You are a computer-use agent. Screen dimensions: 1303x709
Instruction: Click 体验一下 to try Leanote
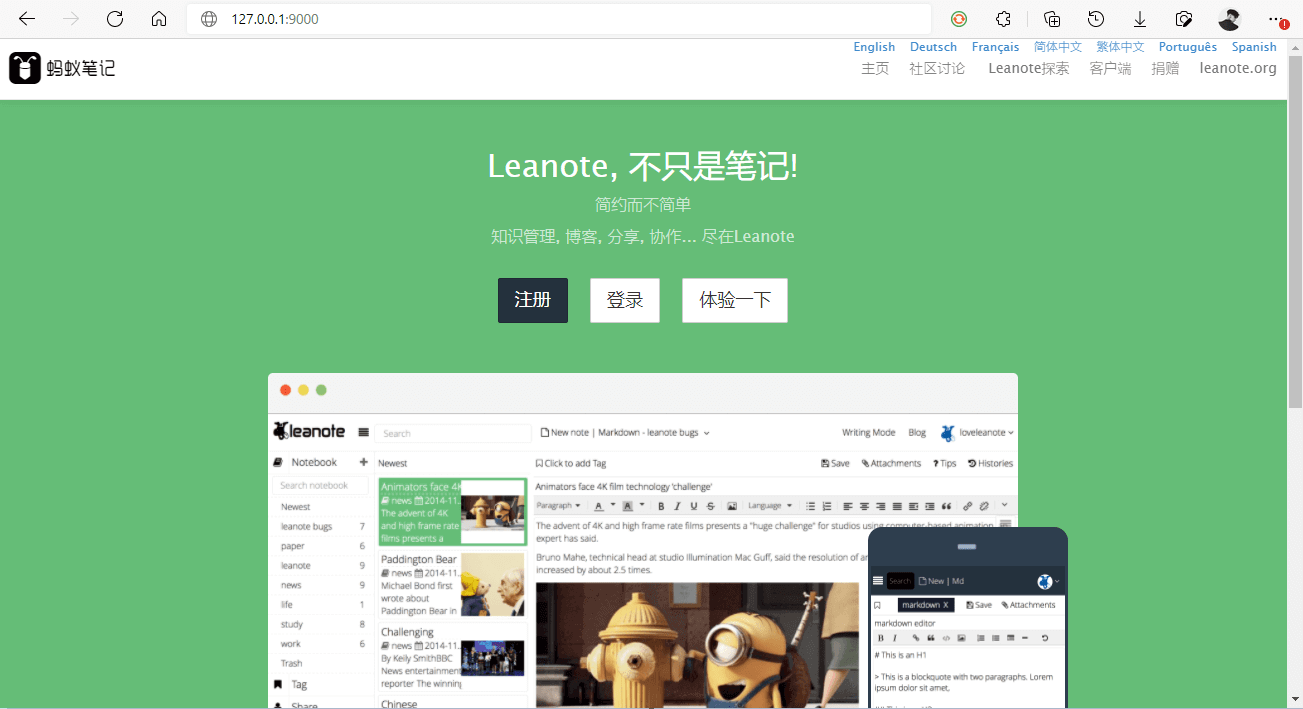click(x=734, y=300)
